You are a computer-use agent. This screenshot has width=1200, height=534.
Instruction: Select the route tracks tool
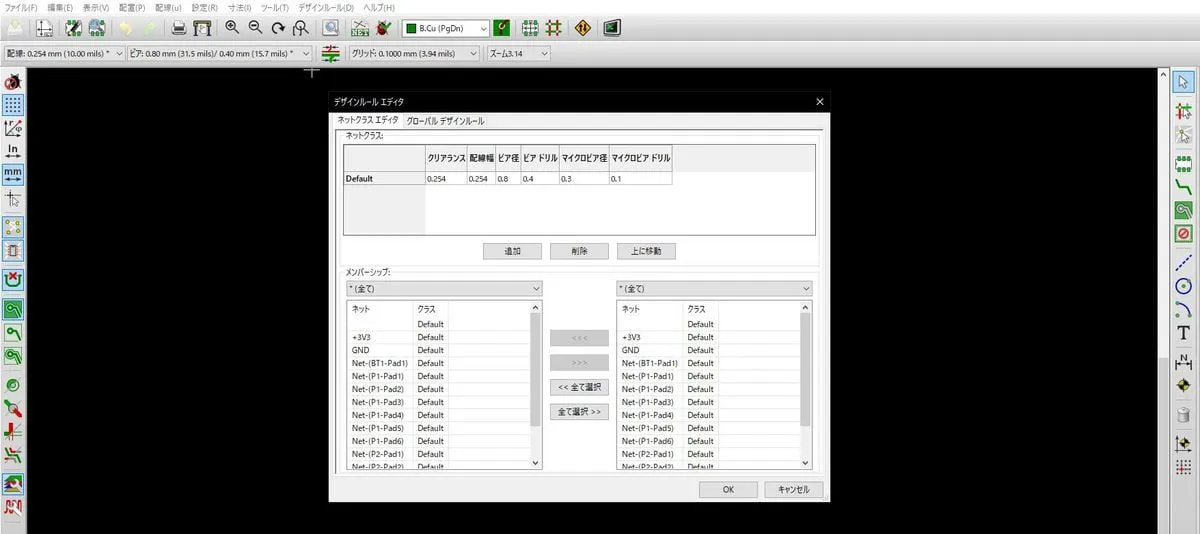(x=1183, y=187)
